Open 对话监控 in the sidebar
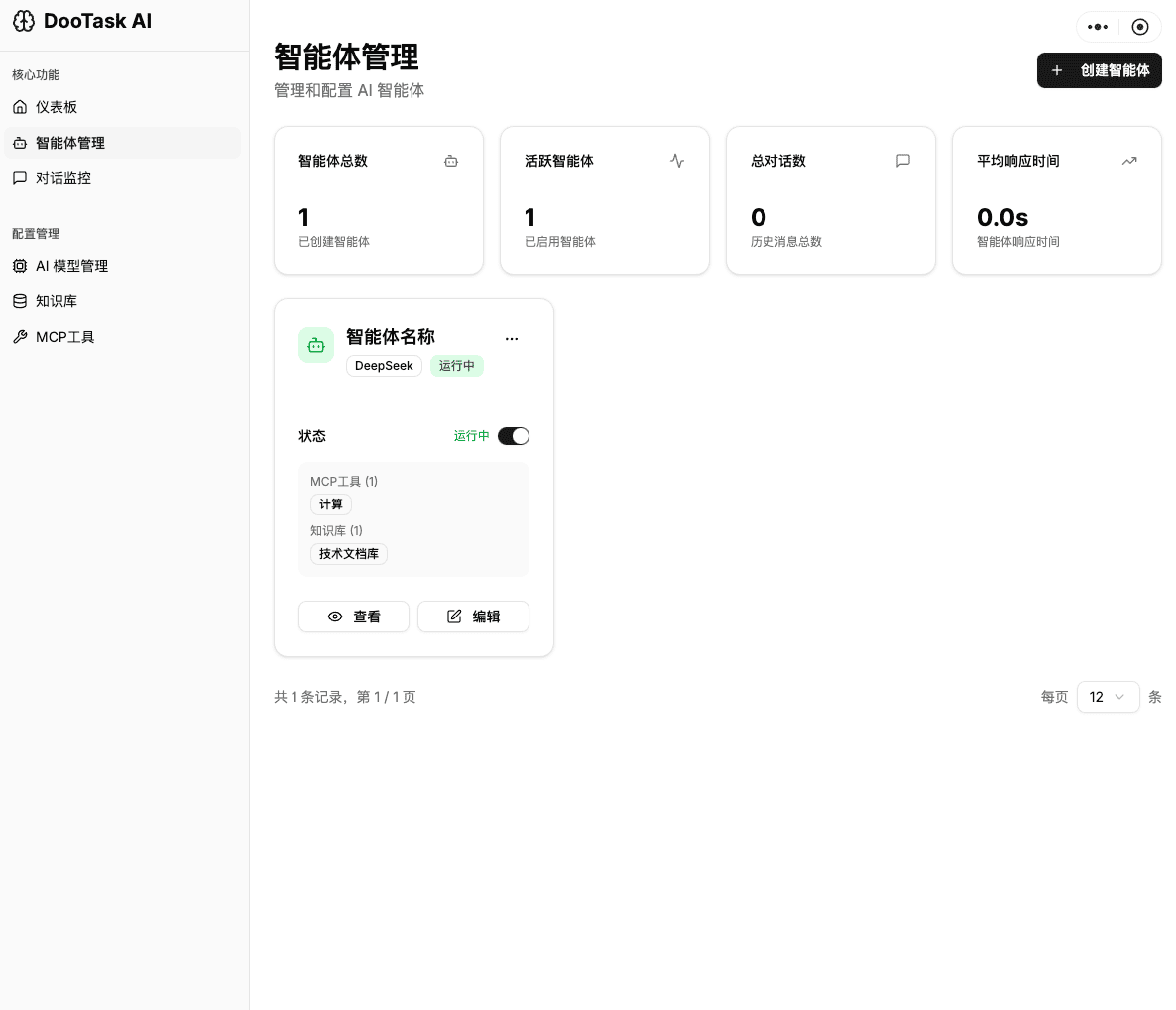The width and height of the screenshot is (1176, 1010). tap(122, 178)
